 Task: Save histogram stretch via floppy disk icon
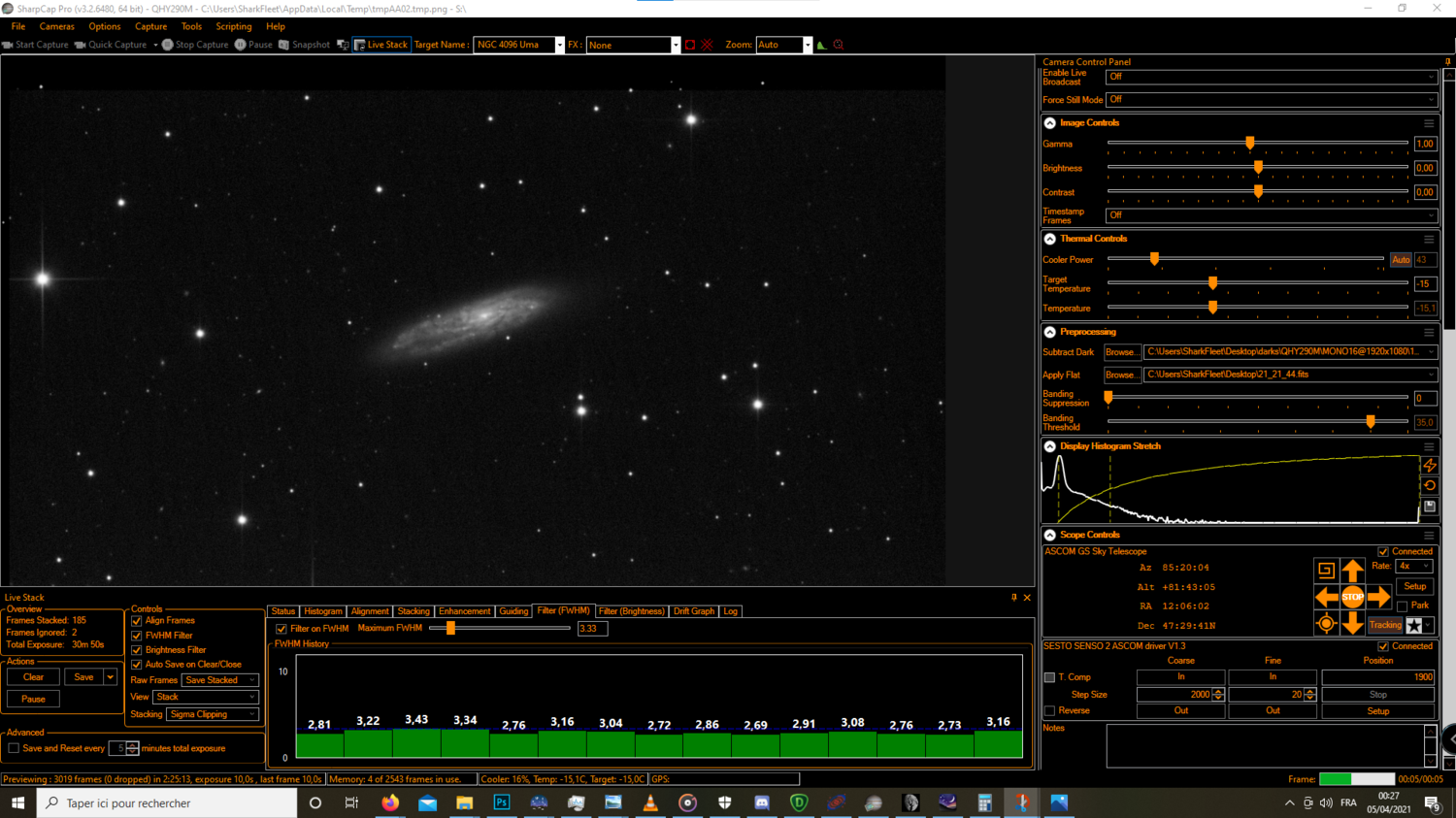(x=1429, y=506)
